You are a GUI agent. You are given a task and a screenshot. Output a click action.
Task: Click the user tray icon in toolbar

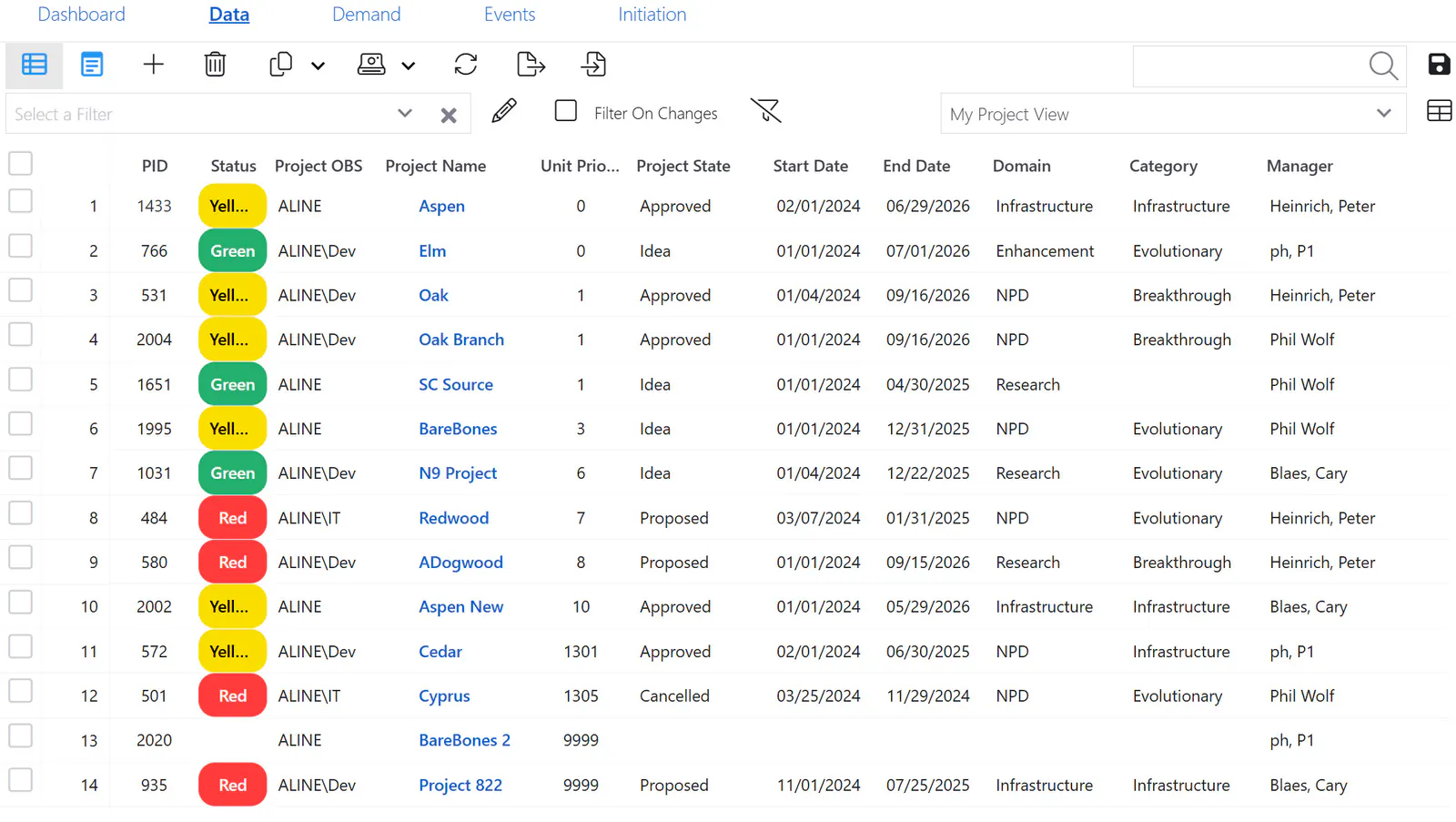[371, 65]
